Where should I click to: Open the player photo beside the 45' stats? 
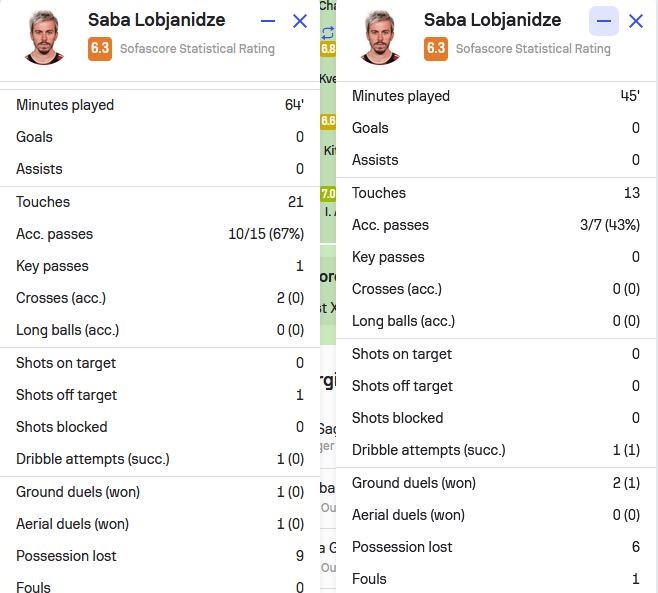(x=380, y=37)
